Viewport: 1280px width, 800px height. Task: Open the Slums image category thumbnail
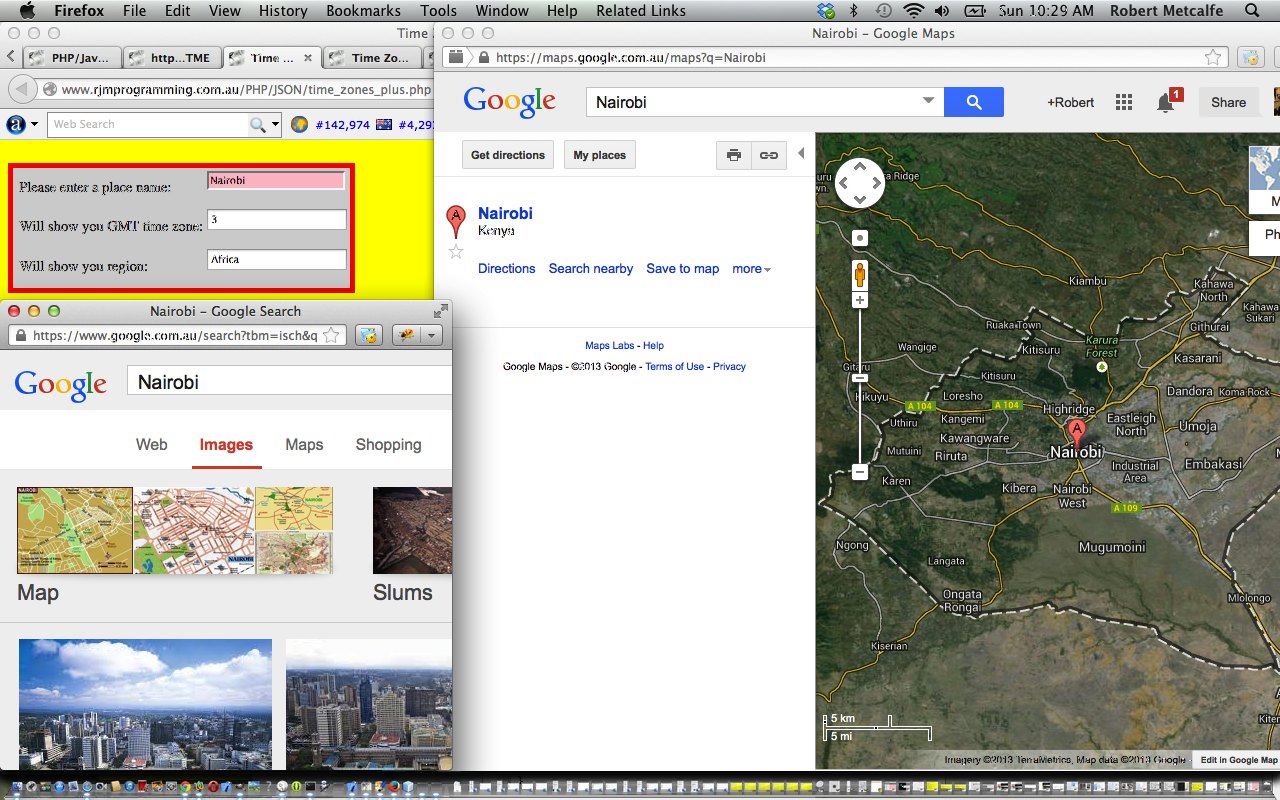412,530
